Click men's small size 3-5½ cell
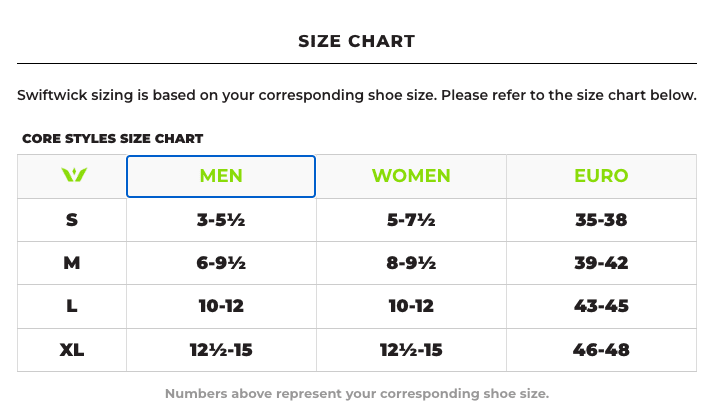 pos(221,220)
